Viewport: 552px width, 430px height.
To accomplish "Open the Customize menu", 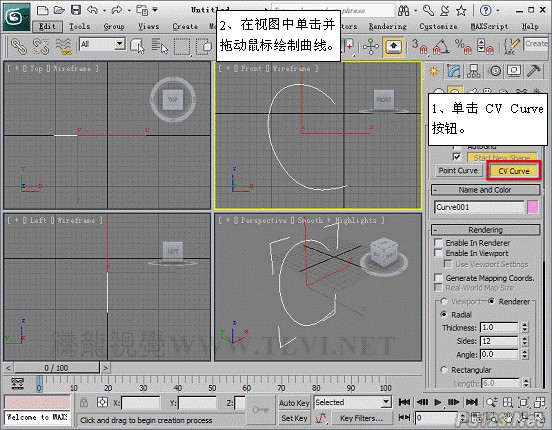I will [438, 26].
